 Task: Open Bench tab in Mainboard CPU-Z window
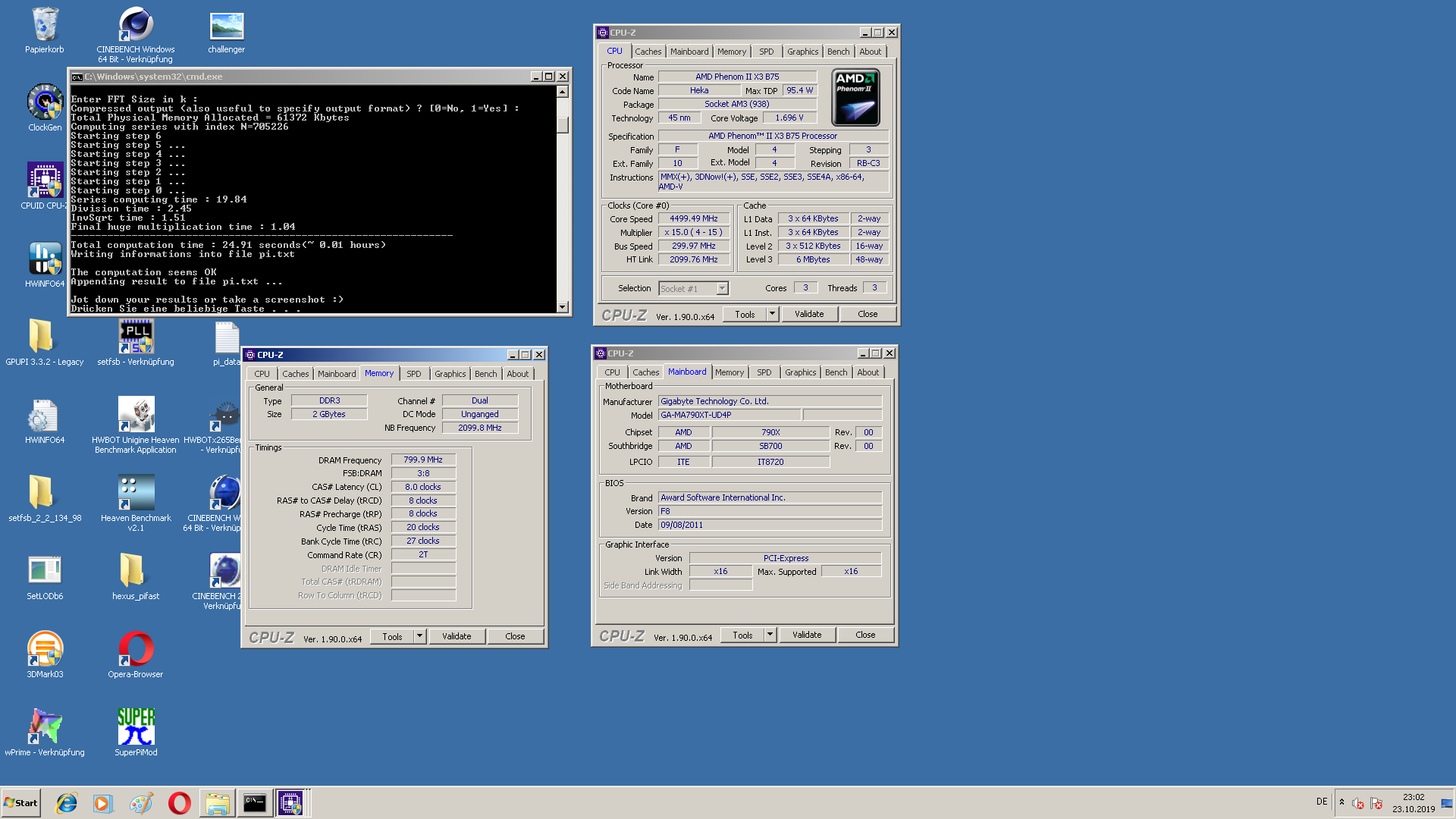pos(836,372)
